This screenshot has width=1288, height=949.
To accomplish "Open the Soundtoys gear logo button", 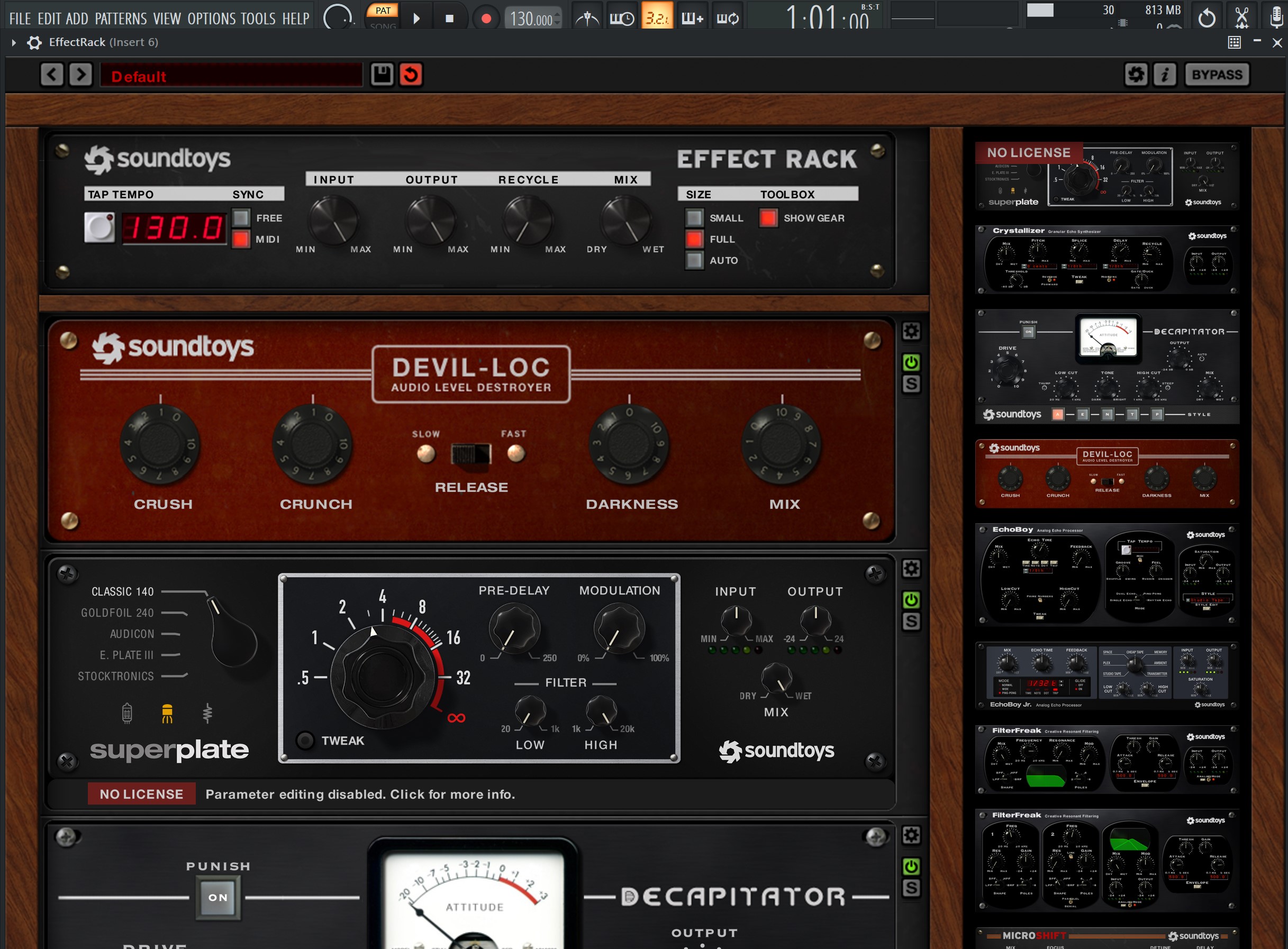I will pyautogui.click(x=1136, y=75).
